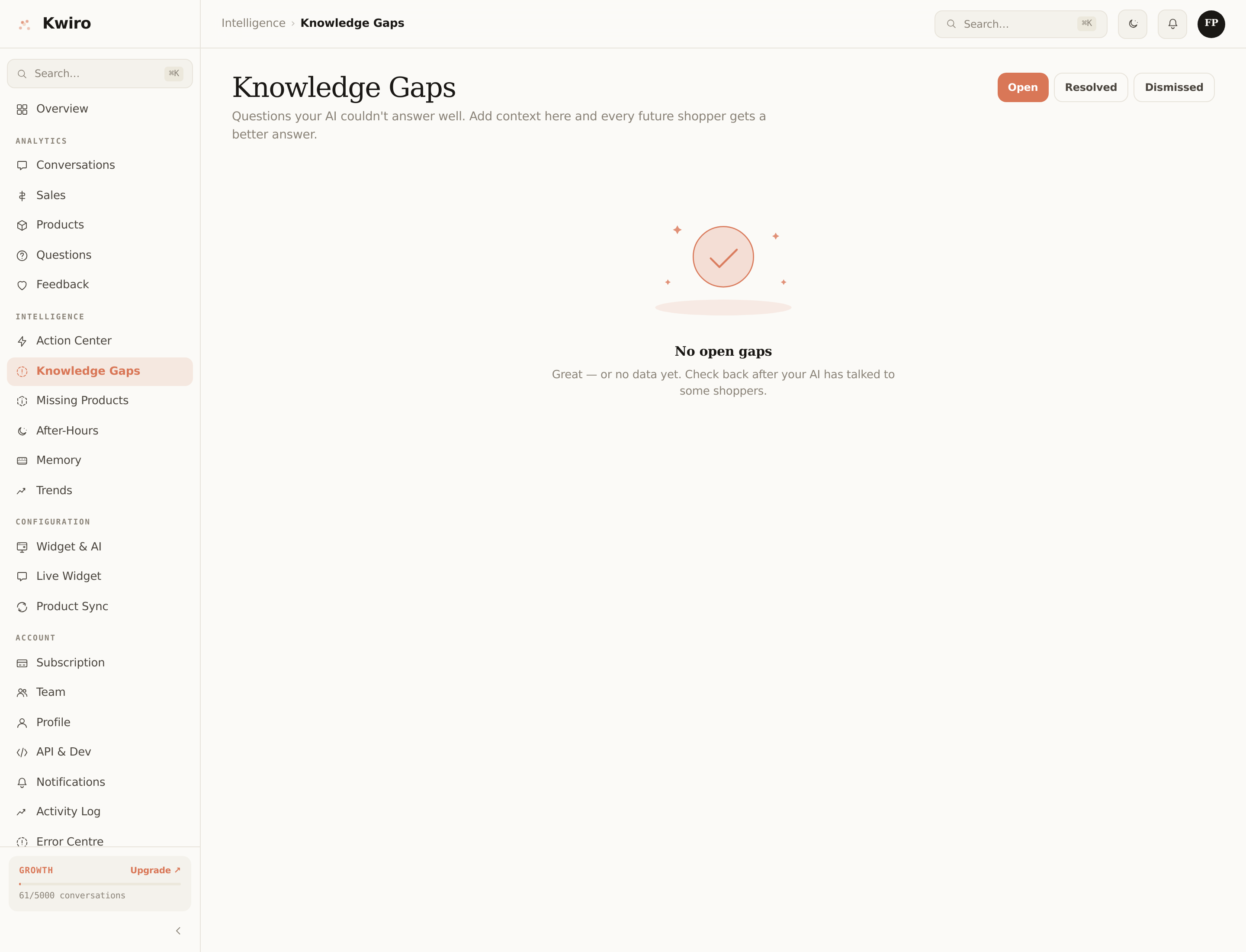Go to Product Sync settings
This screenshot has width=1246, height=952.
(100, 606)
